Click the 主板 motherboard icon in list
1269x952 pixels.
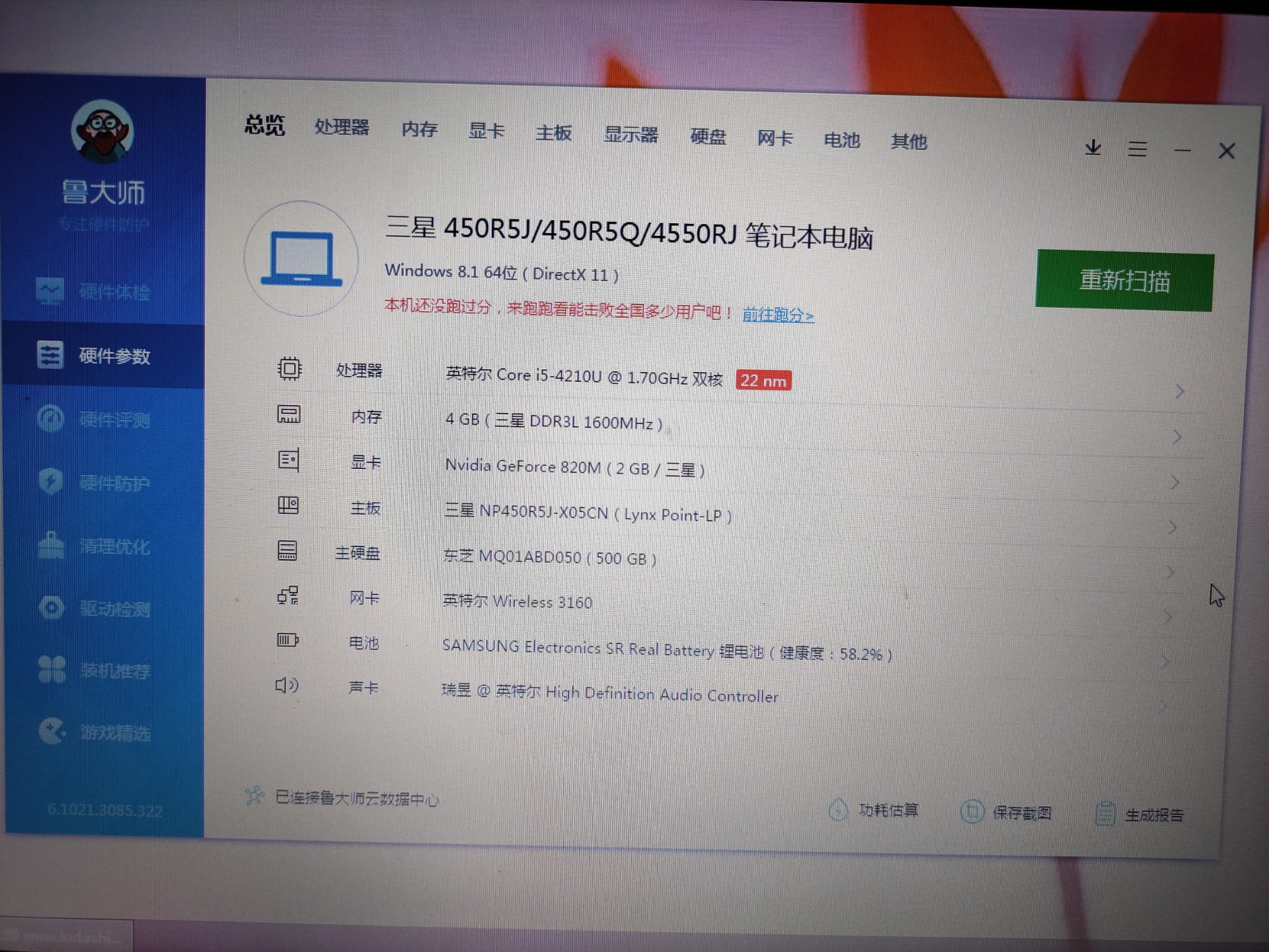click(288, 505)
